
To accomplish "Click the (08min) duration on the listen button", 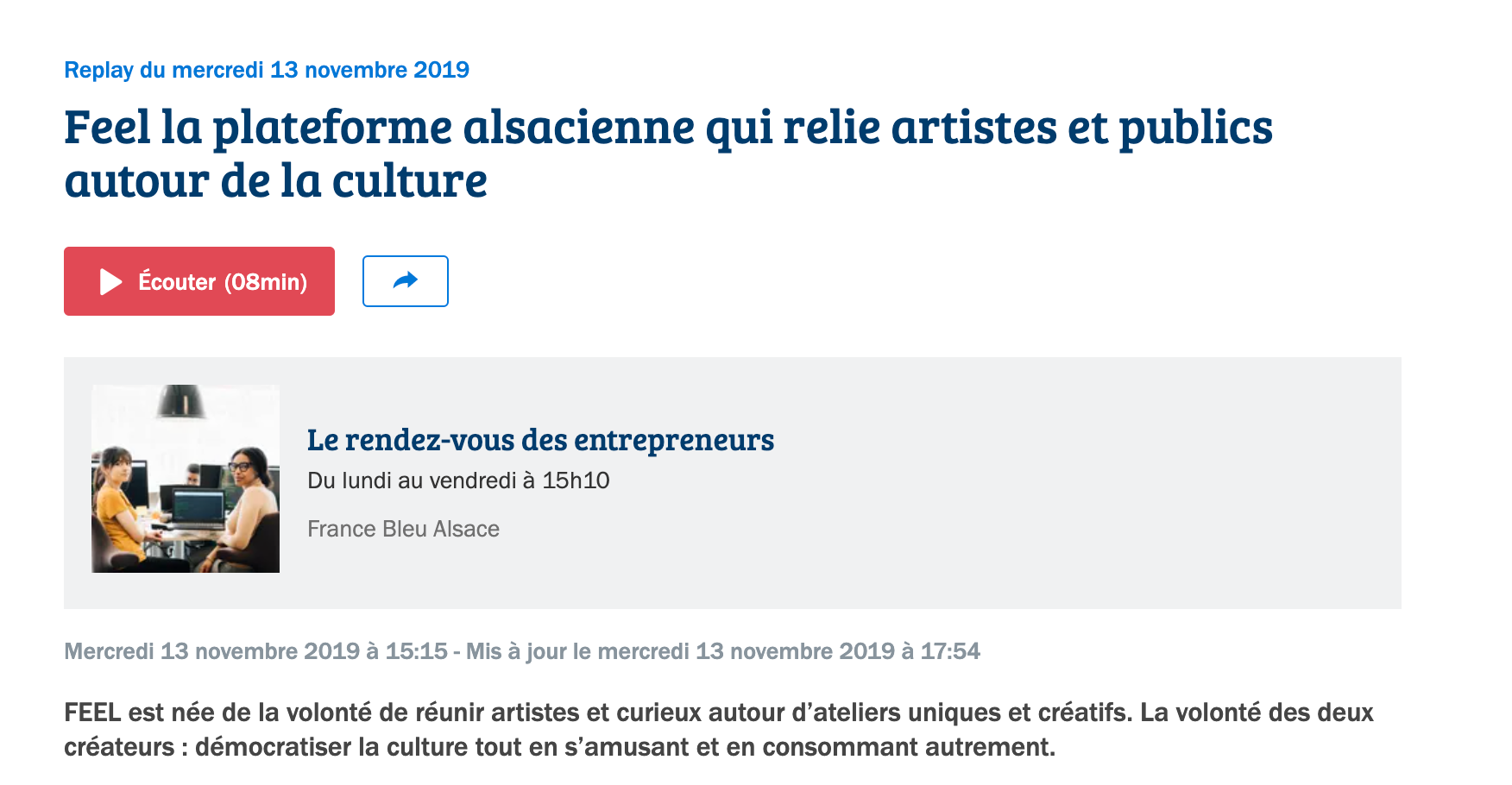I will [x=266, y=282].
